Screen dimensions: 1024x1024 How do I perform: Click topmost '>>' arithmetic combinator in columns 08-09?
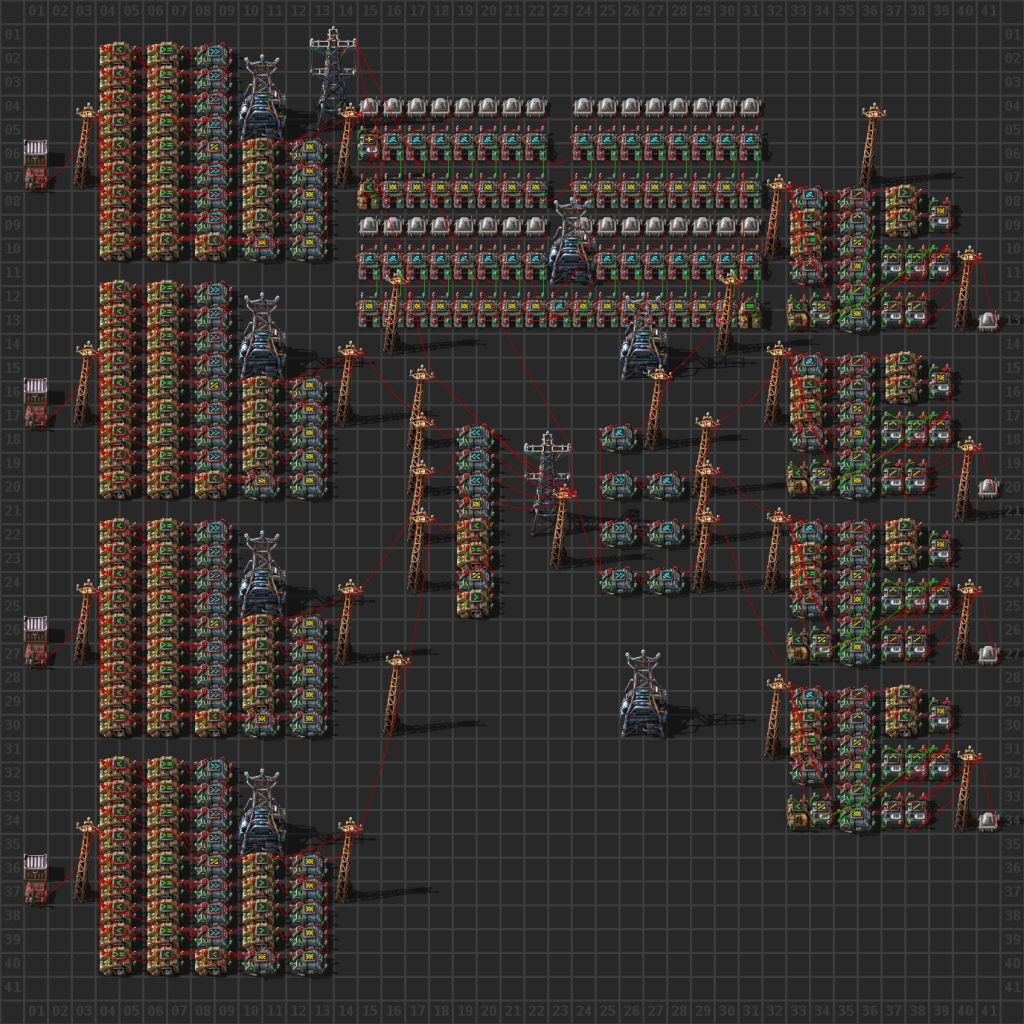coord(214,54)
